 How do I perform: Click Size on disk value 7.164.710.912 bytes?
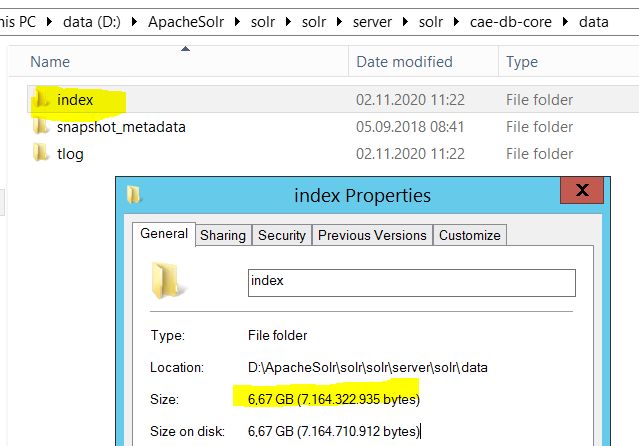point(334,431)
